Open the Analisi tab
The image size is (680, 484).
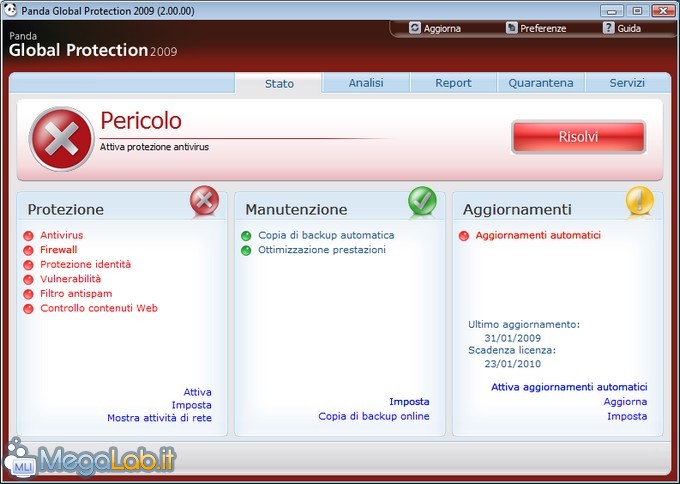click(x=366, y=82)
